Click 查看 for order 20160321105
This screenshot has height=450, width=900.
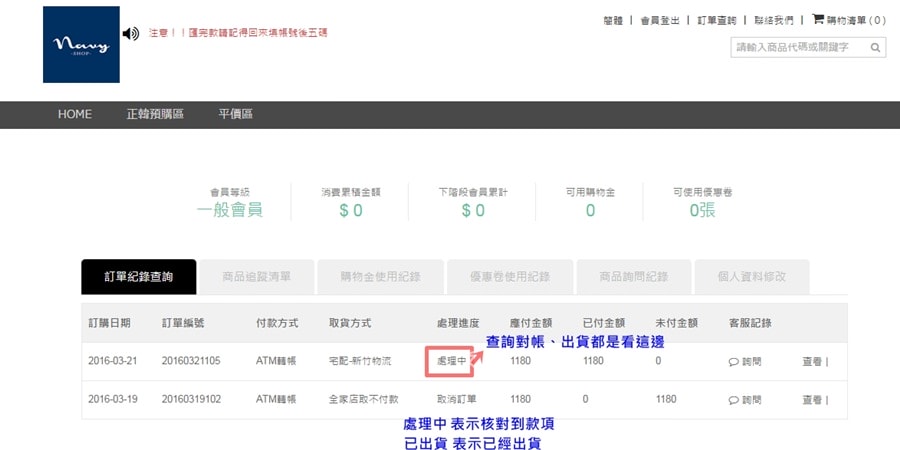click(812, 362)
